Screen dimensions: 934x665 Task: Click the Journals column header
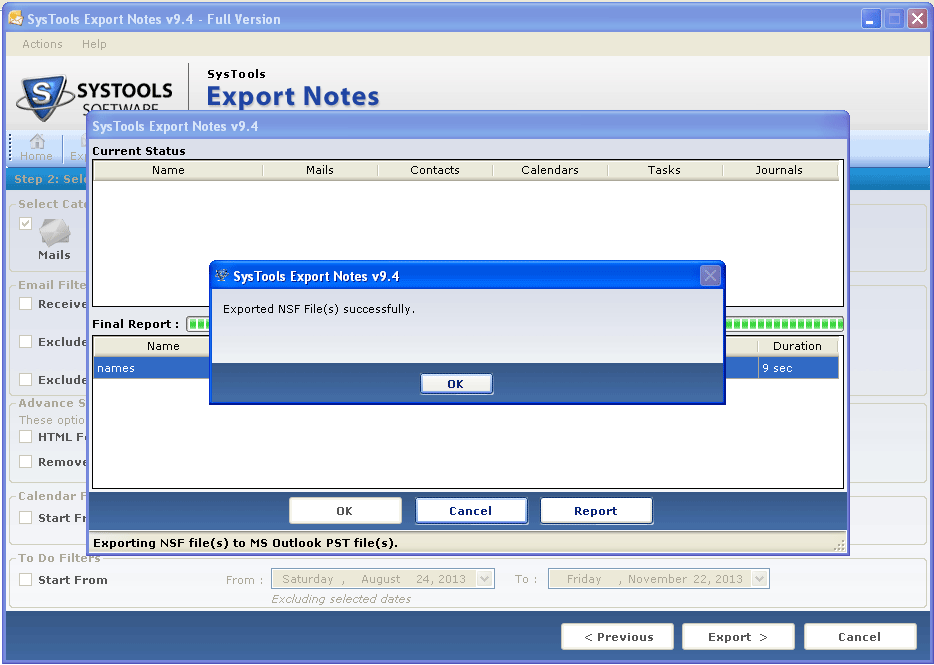[779, 170]
